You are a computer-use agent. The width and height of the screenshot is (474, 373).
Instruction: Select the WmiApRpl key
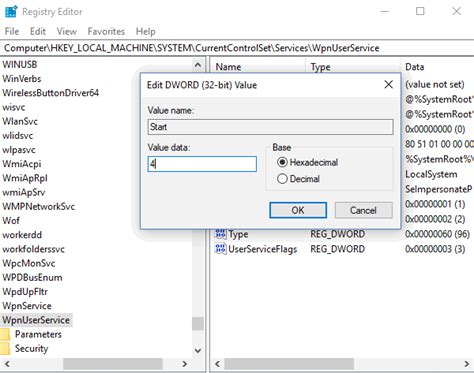click(x=25, y=178)
